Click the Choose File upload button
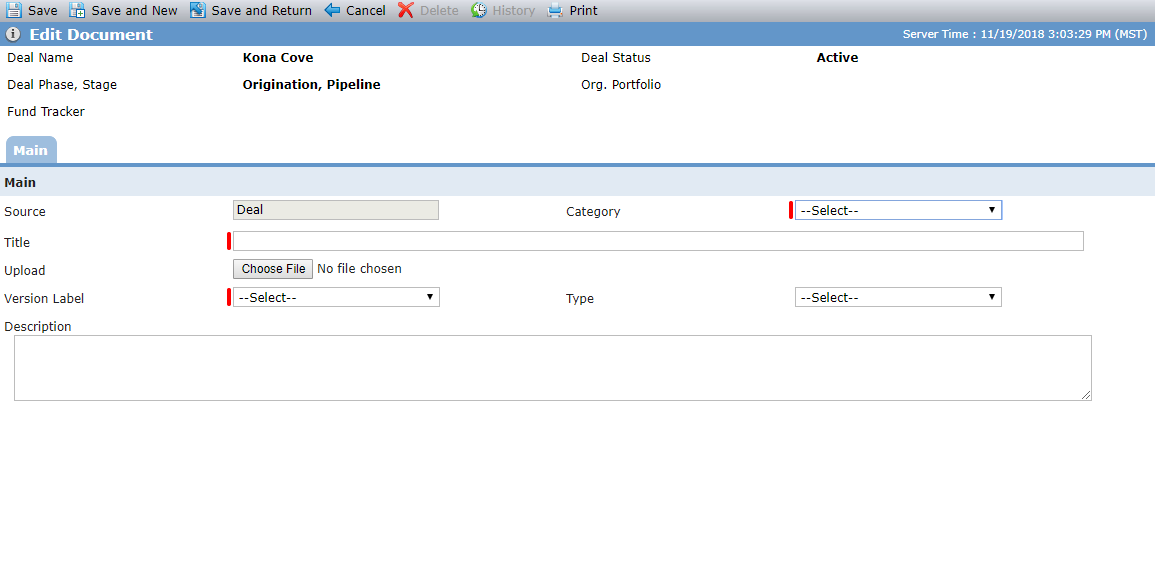1155x565 pixels. pyautogui.click(x=273, y=269)
